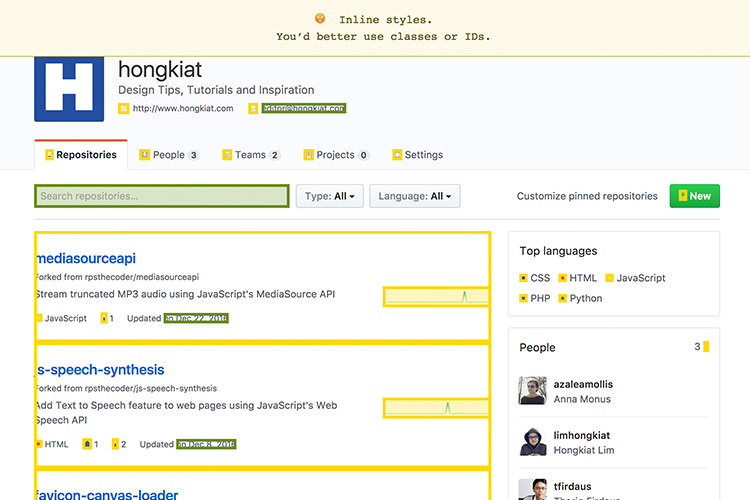Open the Projects tab
Image resolution: width=750 pixels, height=500 pixels.
click(336, 155)
